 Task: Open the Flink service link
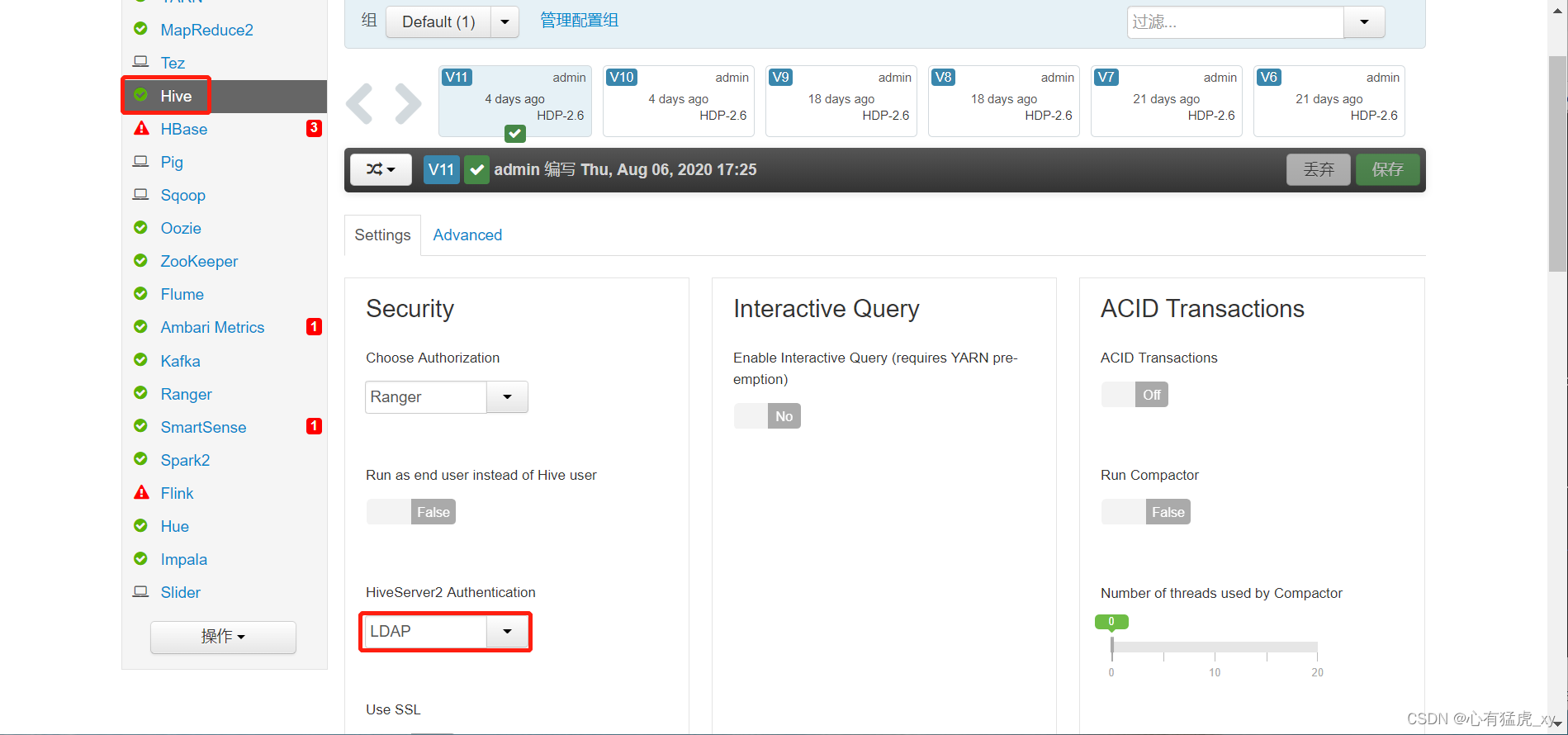pyautogui.click(x=178, y=493)
